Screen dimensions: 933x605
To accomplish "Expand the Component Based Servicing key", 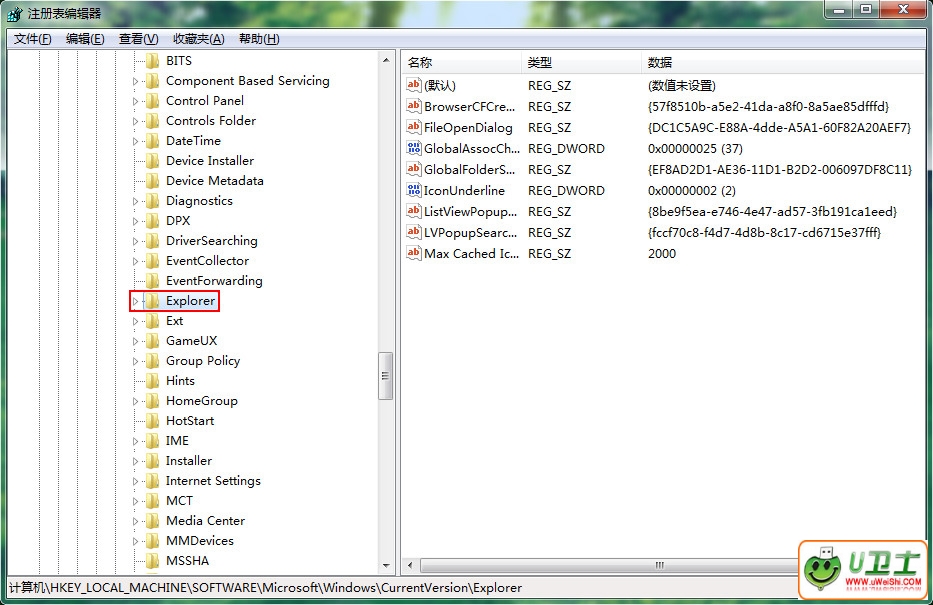I will click(136, 81).
